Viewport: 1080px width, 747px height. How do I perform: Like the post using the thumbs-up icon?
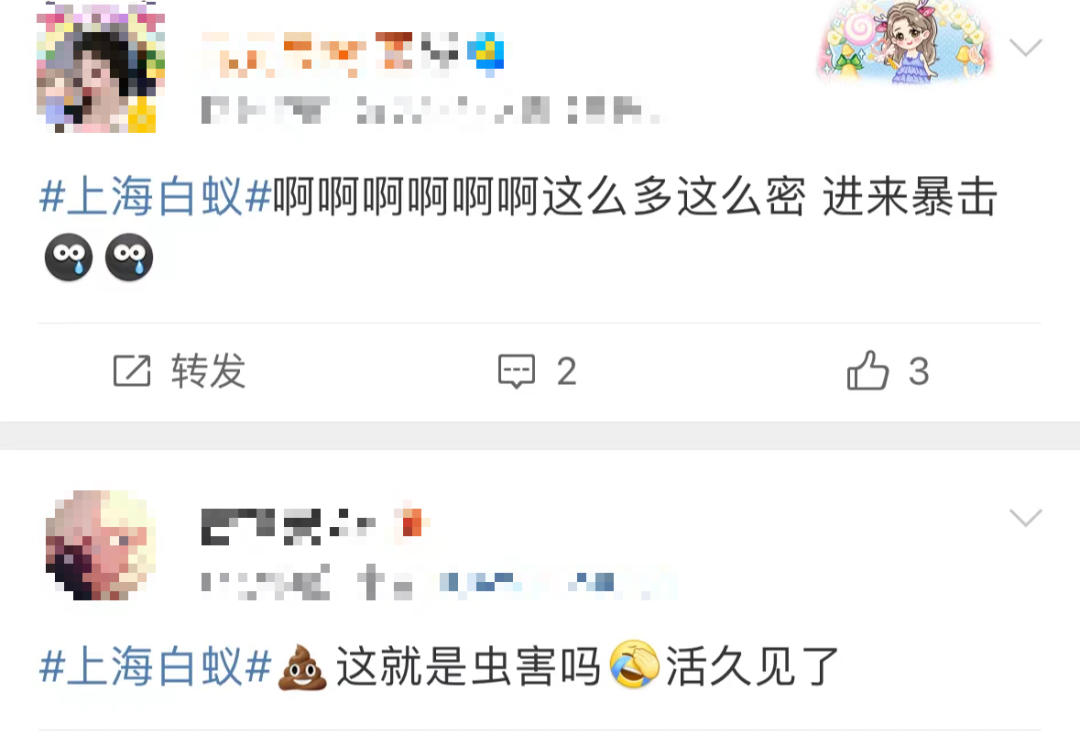pyautogui.click(x=868, y=370)
